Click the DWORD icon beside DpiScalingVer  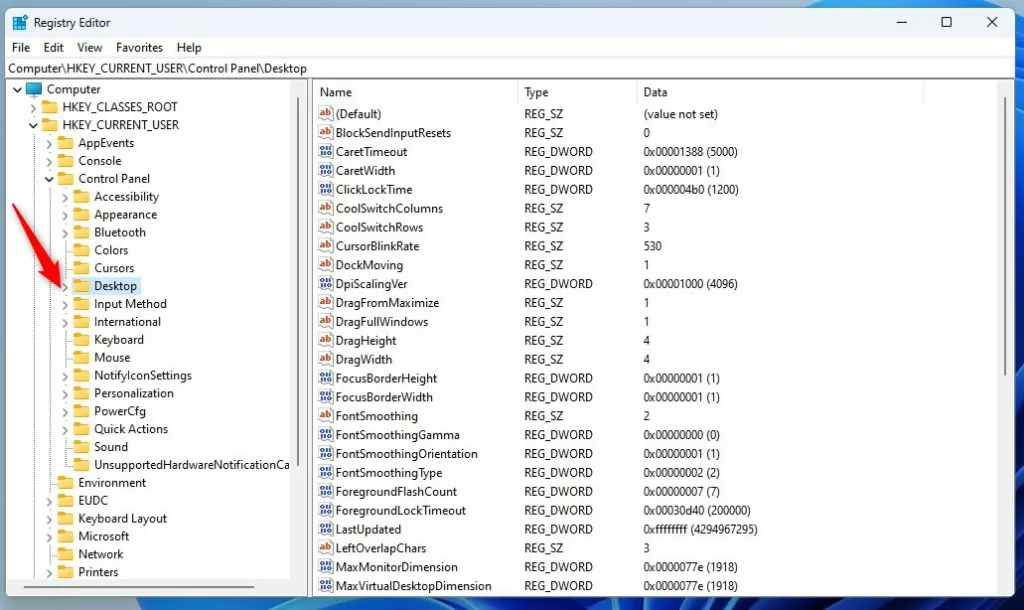[325, 283]
